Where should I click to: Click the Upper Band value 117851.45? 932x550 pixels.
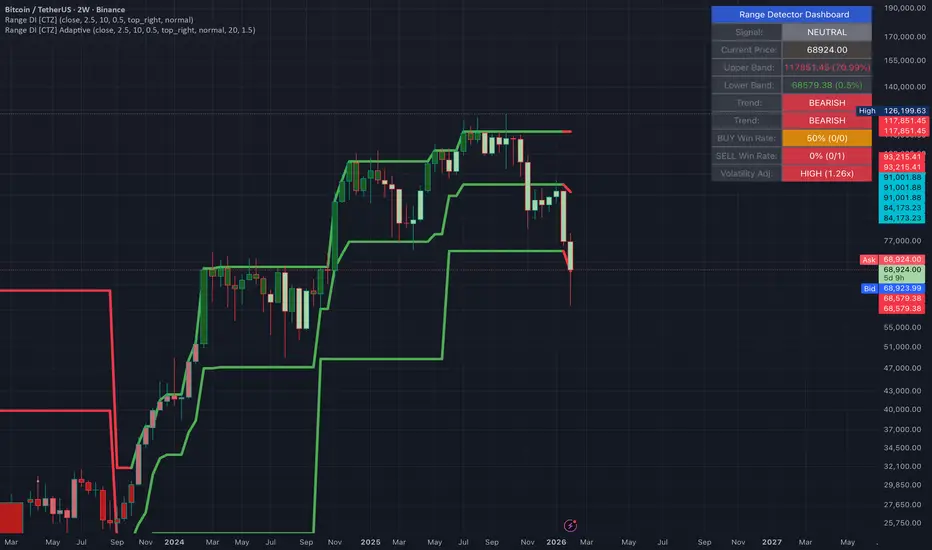(x=827, y=67)
